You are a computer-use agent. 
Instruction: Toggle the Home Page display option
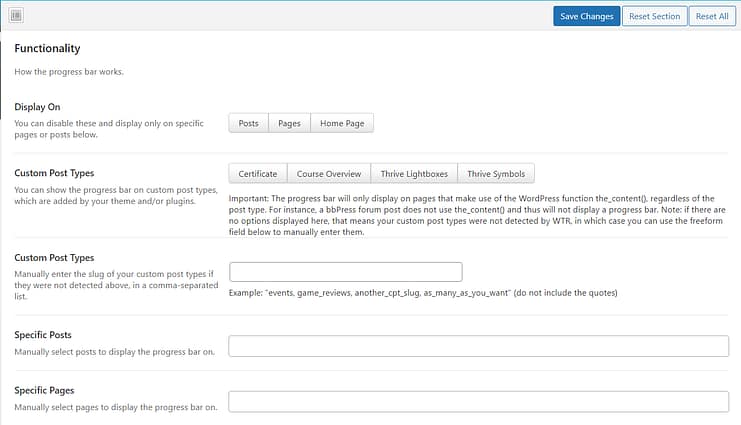[x=342, y=123]
